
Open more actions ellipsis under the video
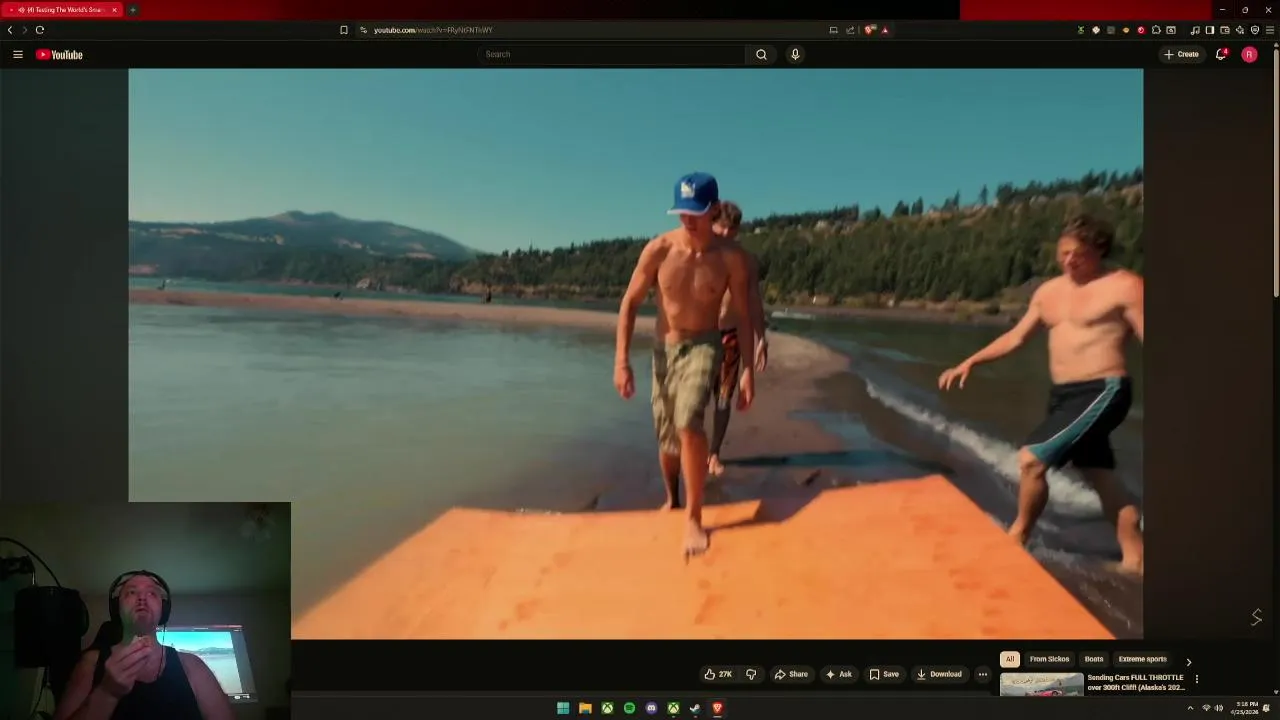[x=982, y=674]
